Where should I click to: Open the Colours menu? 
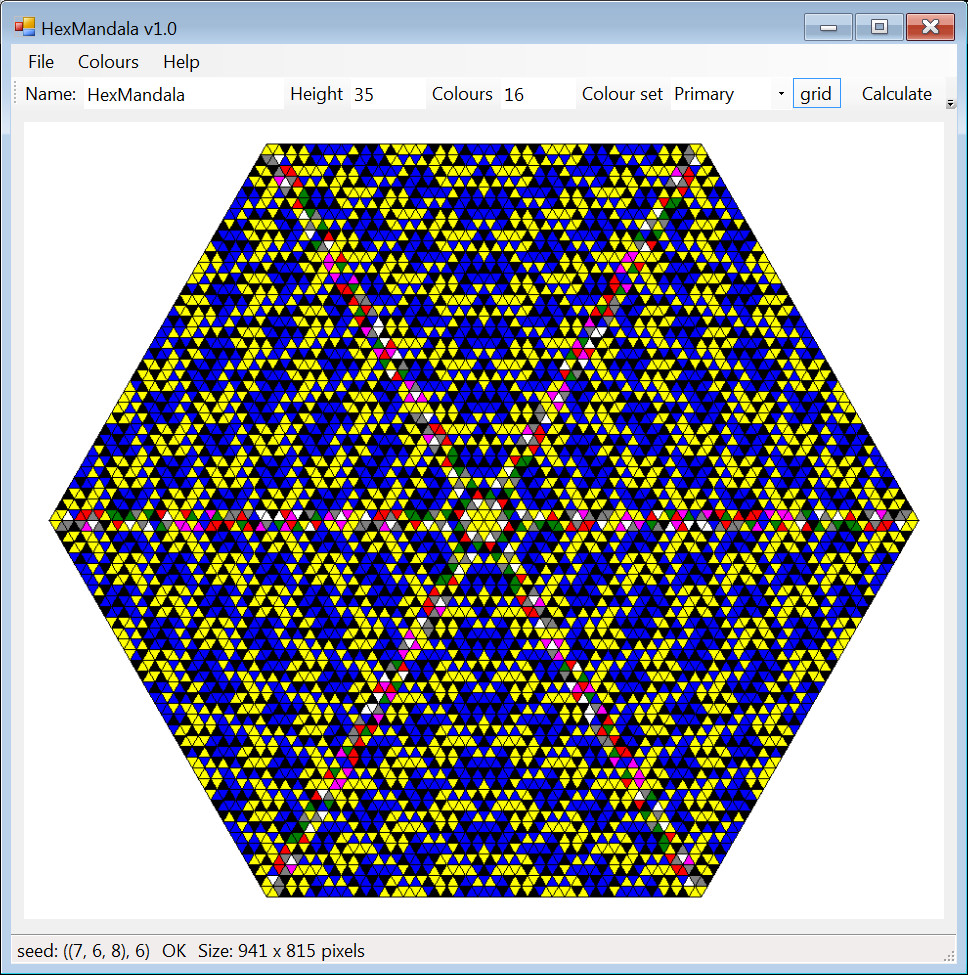[108, 62]
